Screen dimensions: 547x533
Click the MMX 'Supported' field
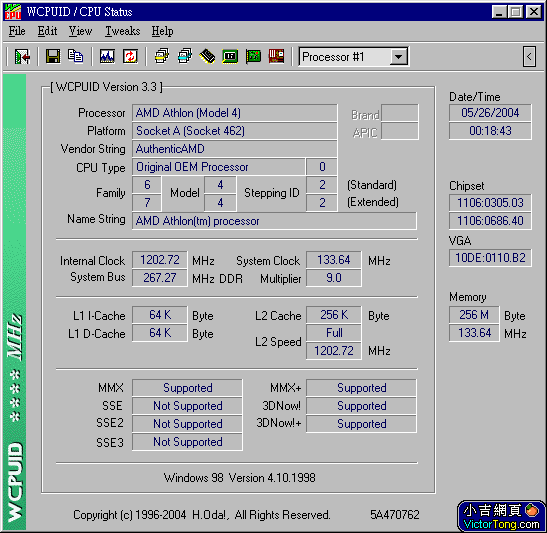click(x=187, y=388)
